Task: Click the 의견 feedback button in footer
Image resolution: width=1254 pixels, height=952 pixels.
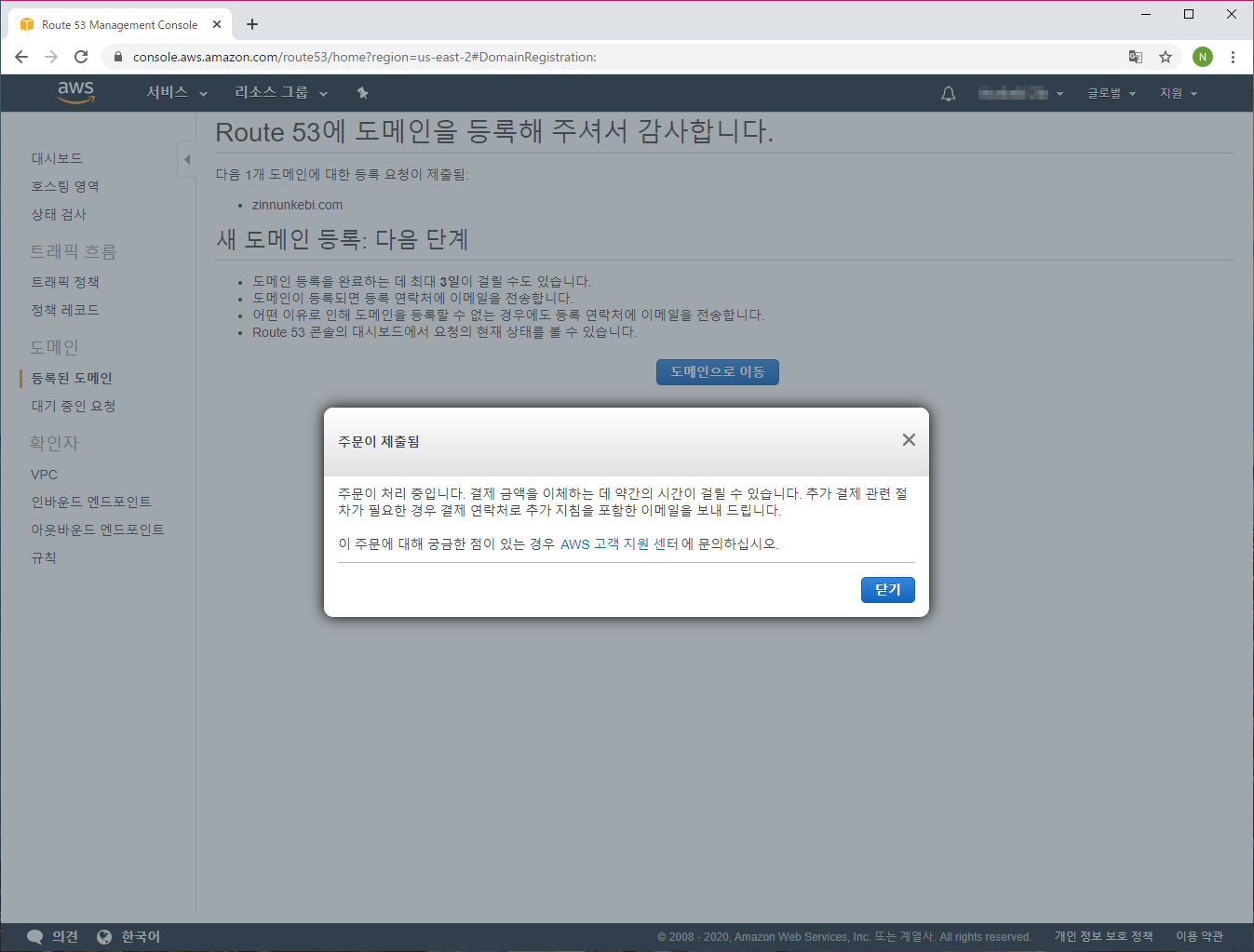Action: (53, 936)
